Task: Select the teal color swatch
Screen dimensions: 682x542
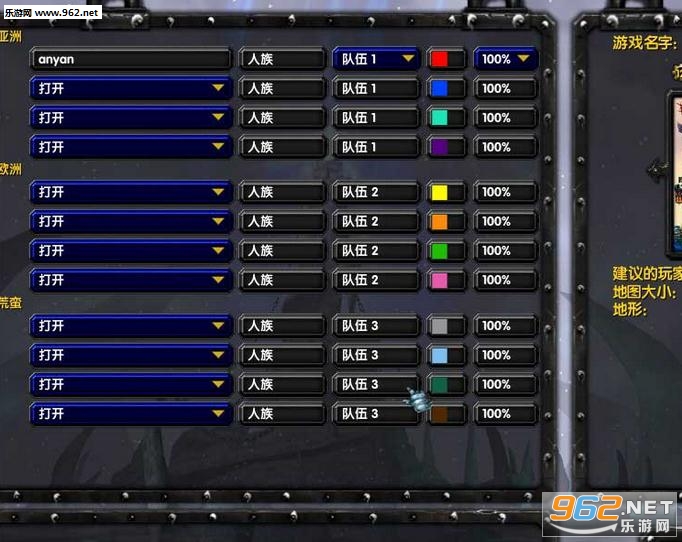Action: pos(439,117)
